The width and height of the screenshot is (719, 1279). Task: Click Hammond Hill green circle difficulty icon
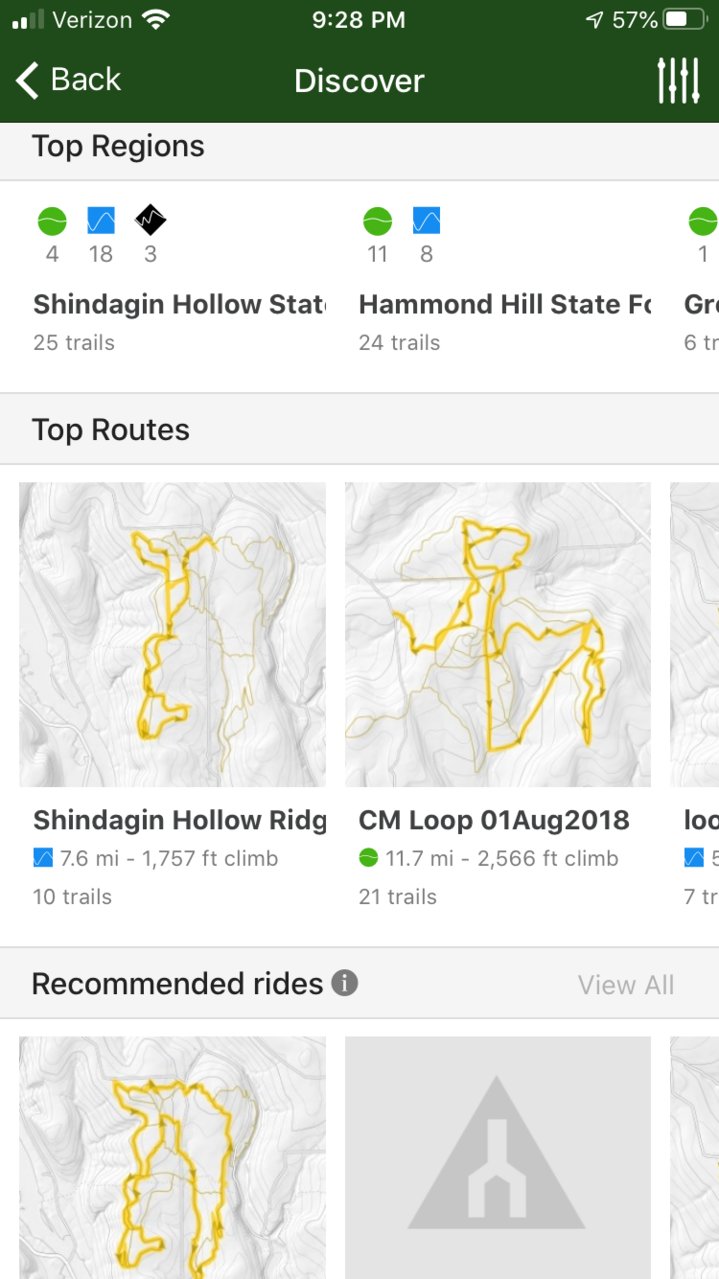pyautogui.click(x=377, y=220)
